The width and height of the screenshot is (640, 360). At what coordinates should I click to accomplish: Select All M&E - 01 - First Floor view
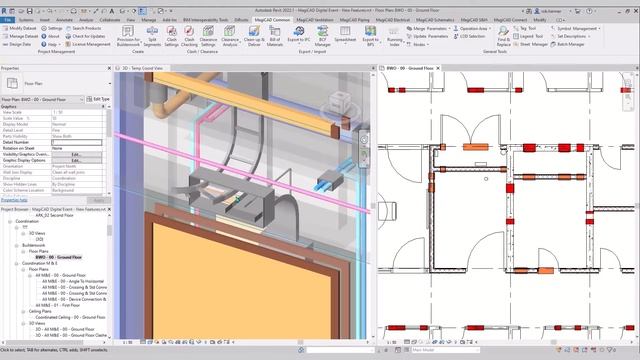[58, 305]
